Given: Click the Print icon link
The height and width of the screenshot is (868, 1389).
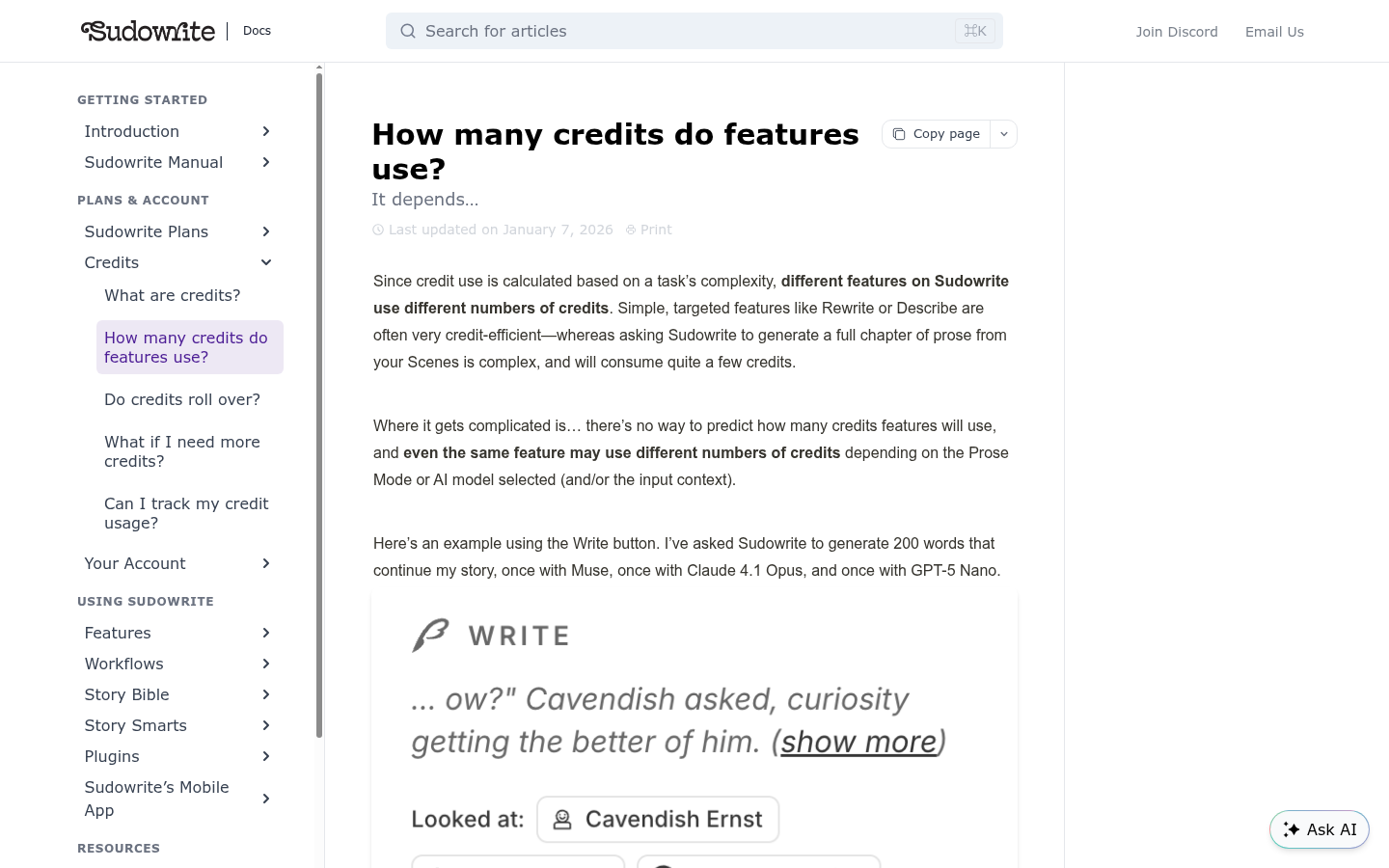Looking at the screenshot, I should click(631, 230).
